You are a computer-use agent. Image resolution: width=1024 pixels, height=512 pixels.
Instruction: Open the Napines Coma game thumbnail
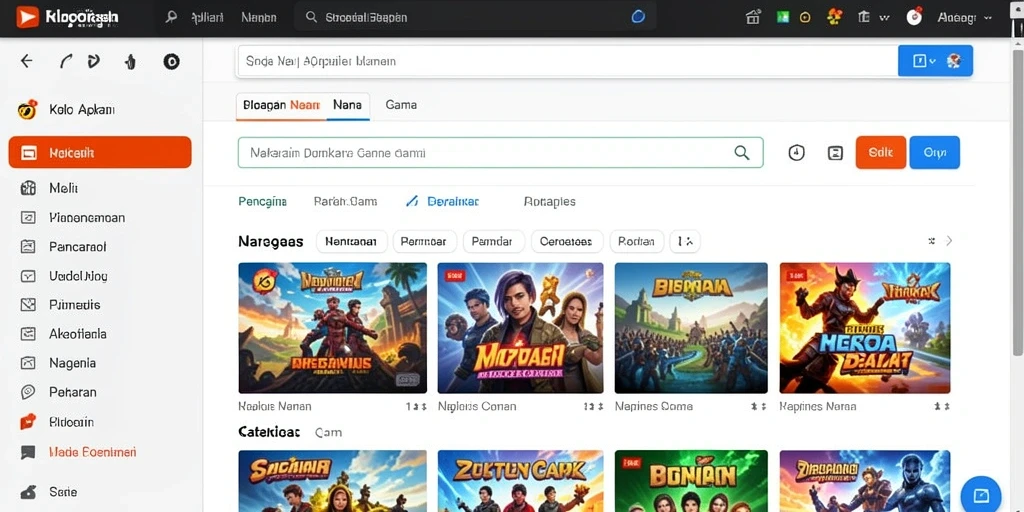[x=691, y=328]
